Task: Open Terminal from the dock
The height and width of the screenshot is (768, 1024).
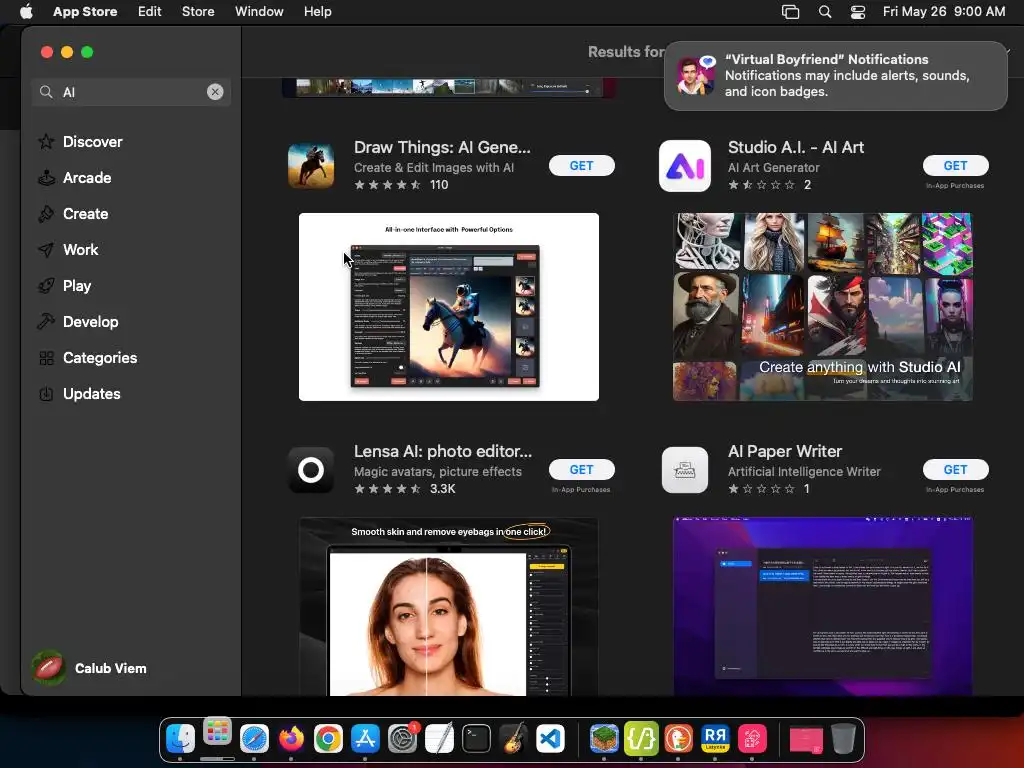Action: point(476,739)
